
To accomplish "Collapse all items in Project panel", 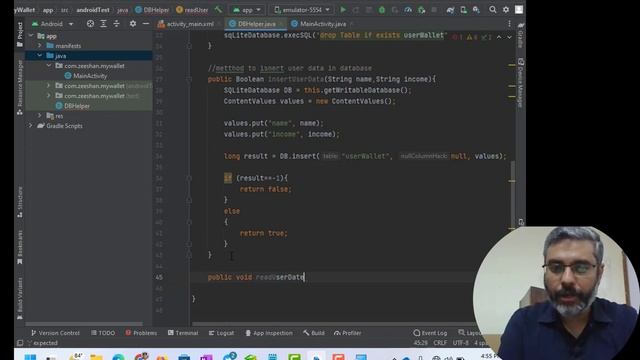I will pos(116,24).
